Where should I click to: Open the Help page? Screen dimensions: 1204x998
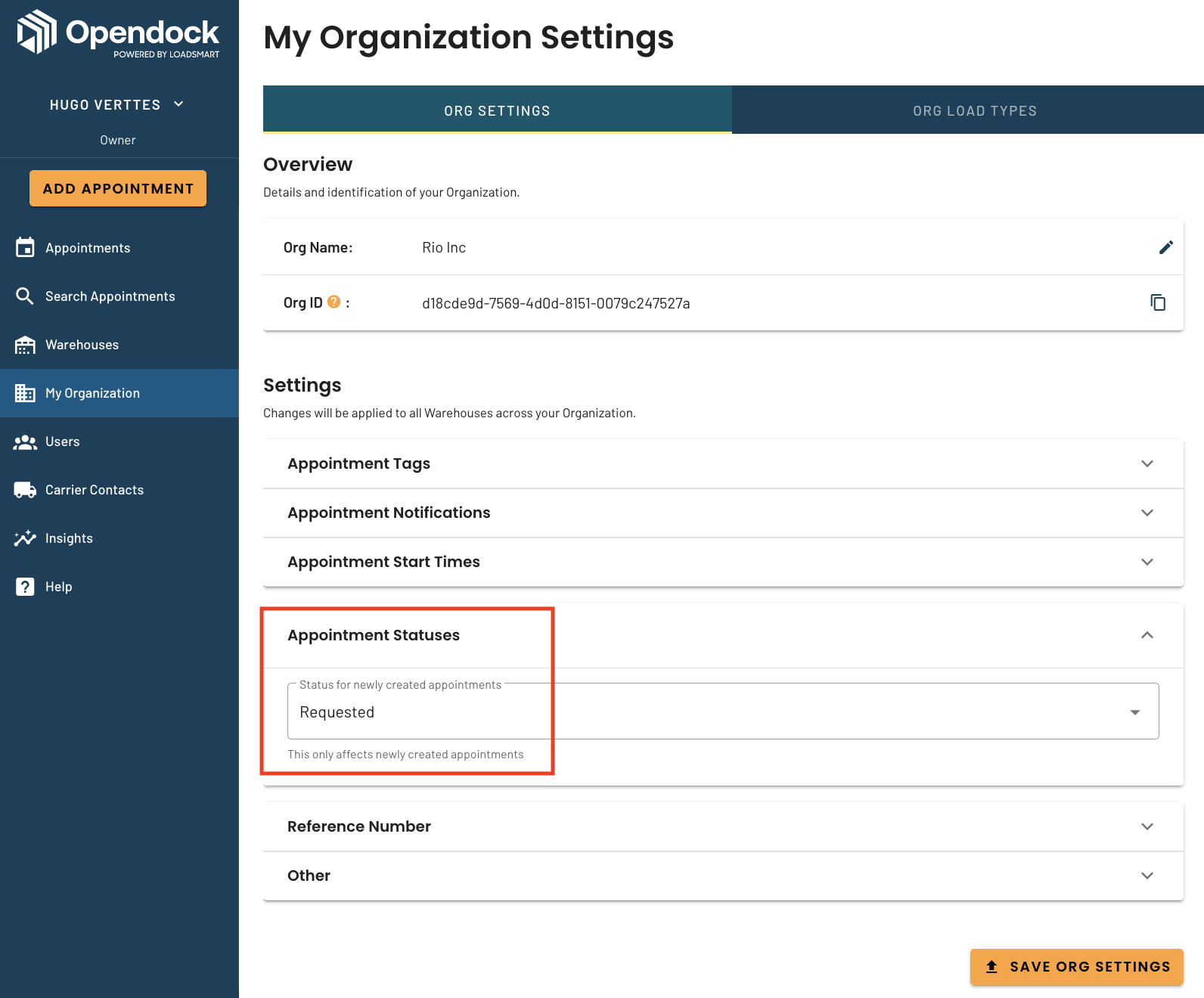pyautogui.click(x=119, y=587)
